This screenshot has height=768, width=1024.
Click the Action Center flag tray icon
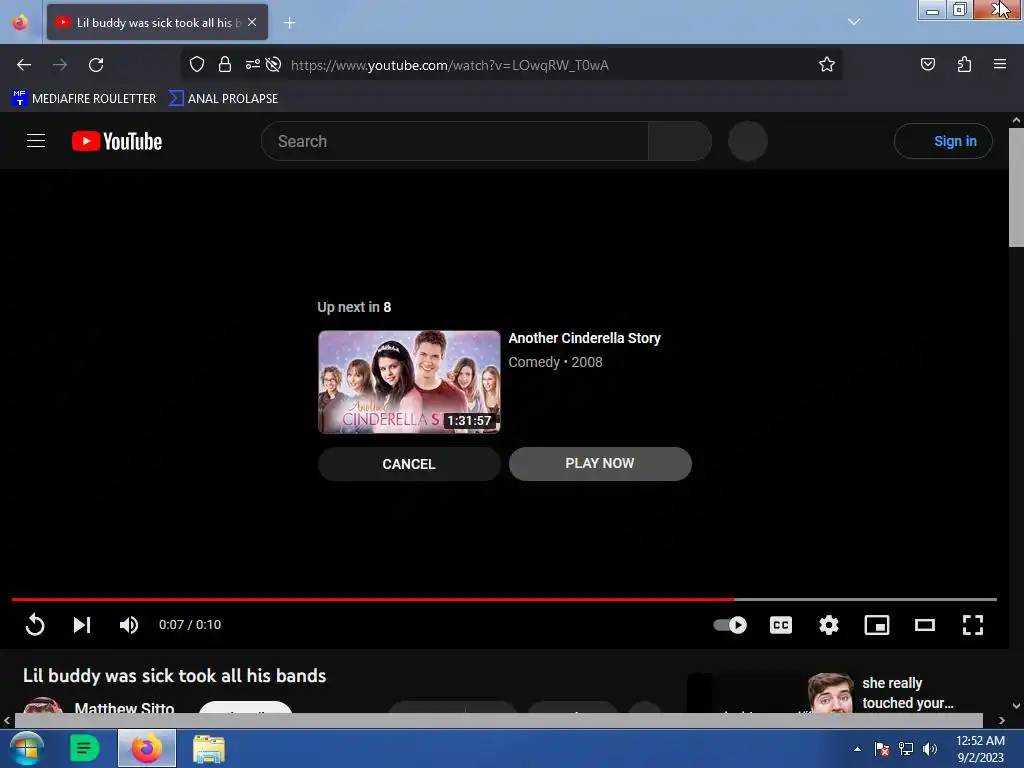point(882,749)
